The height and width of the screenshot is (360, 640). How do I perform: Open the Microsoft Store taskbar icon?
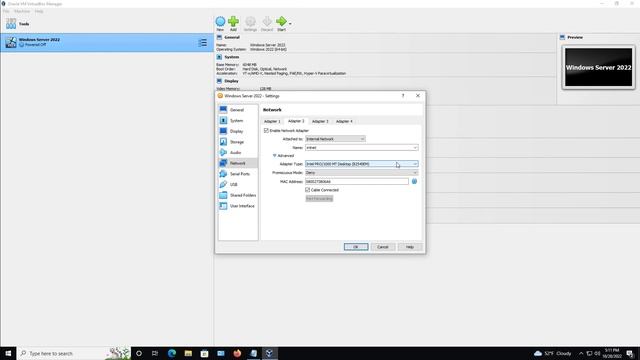(x=204, y=353)
